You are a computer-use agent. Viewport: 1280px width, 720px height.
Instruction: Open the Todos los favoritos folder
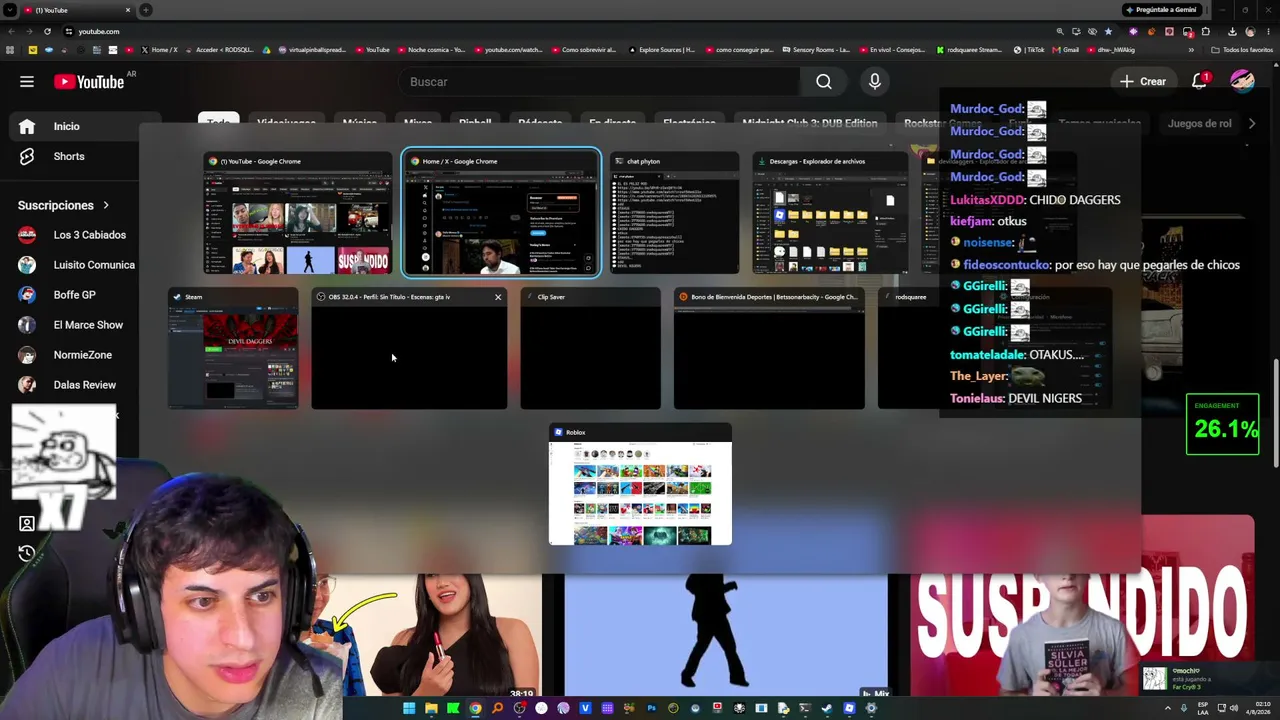click(1243, 50)
